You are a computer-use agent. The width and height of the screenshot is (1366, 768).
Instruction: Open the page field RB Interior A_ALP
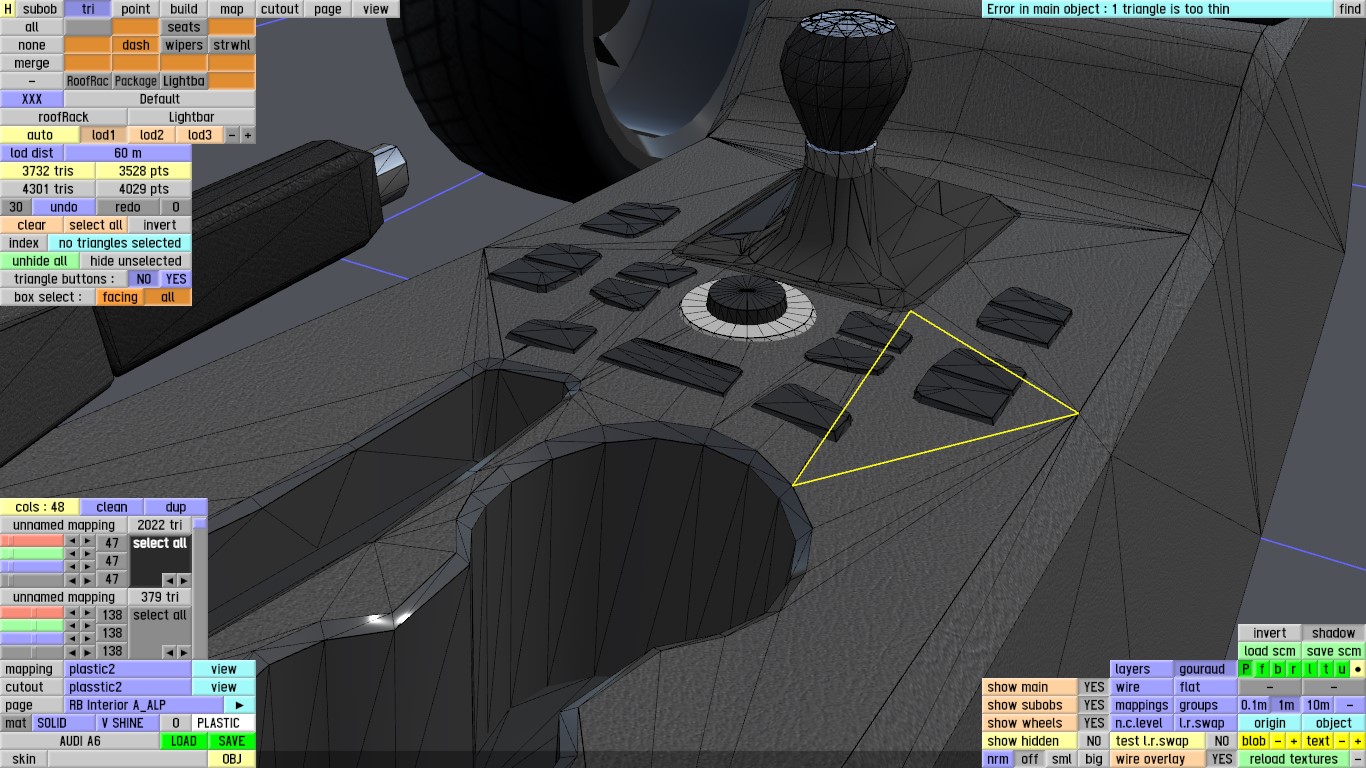click(x=144, y=705)
